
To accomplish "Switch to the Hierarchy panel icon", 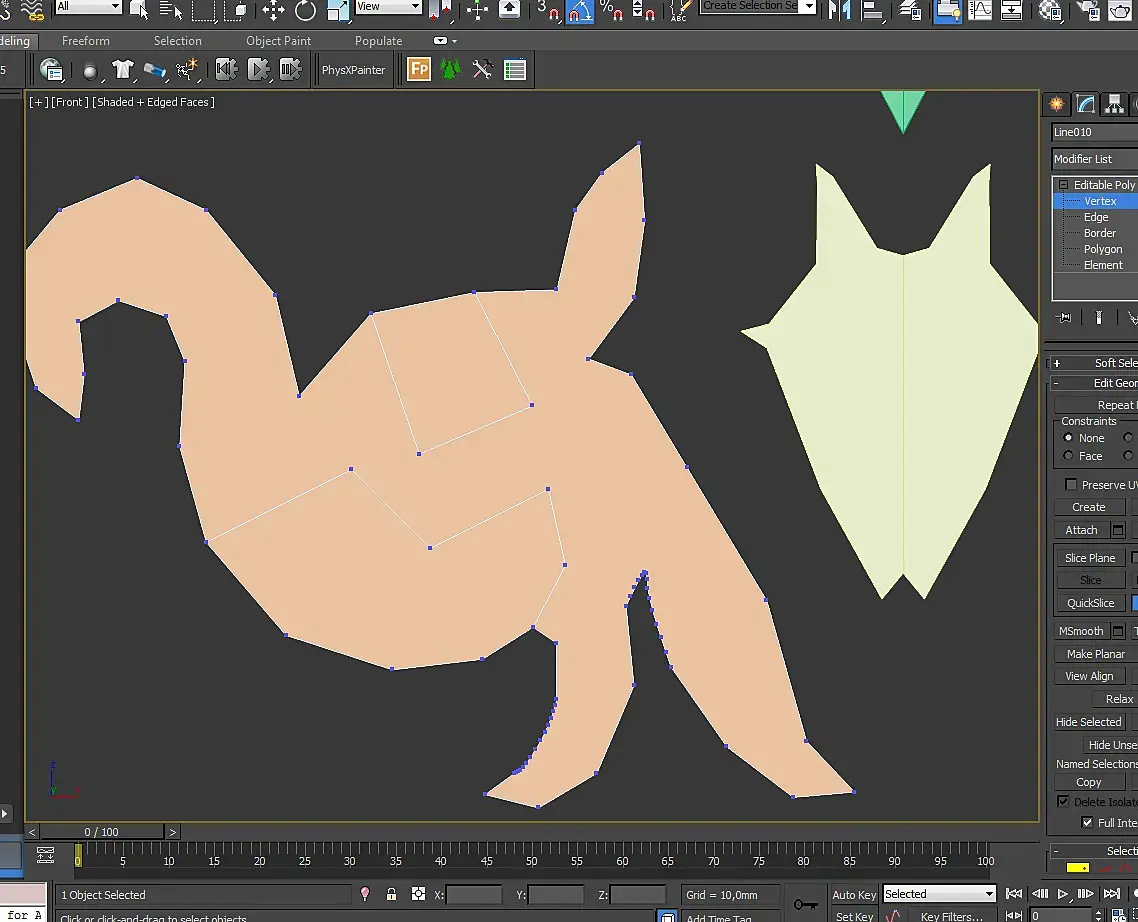I will (x=1113, y=104).
